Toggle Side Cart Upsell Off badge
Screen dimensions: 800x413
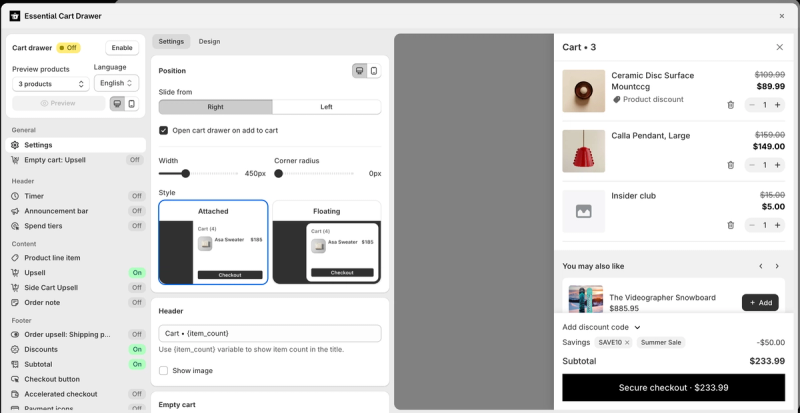pyautogui.click(x=137, y=287)
